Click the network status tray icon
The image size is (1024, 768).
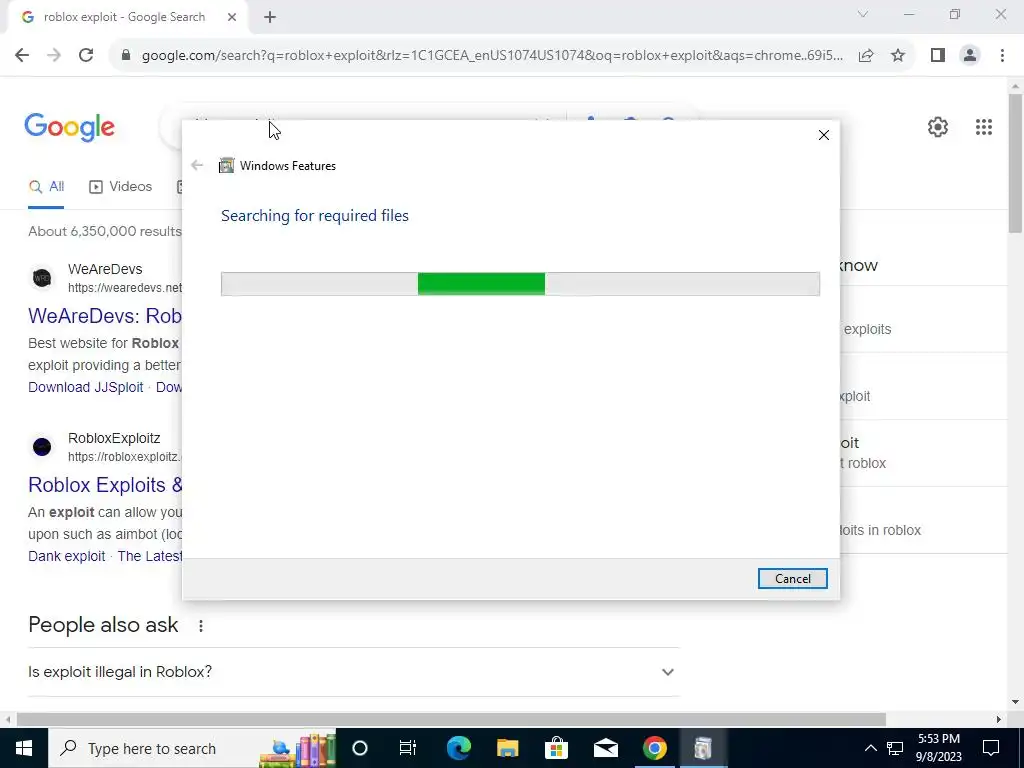[895, 748]
